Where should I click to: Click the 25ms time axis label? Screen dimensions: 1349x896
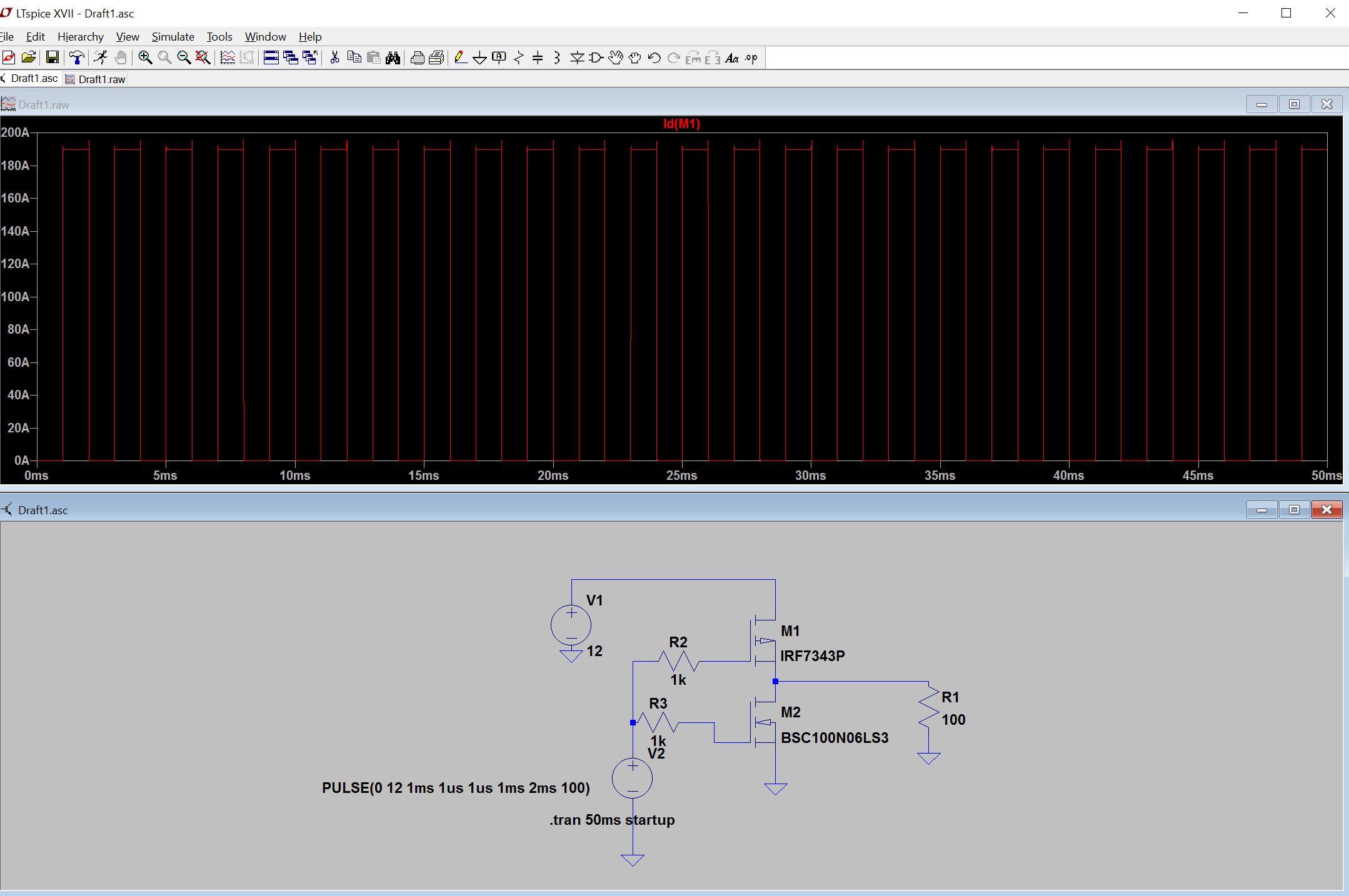[x=681, y=475]
